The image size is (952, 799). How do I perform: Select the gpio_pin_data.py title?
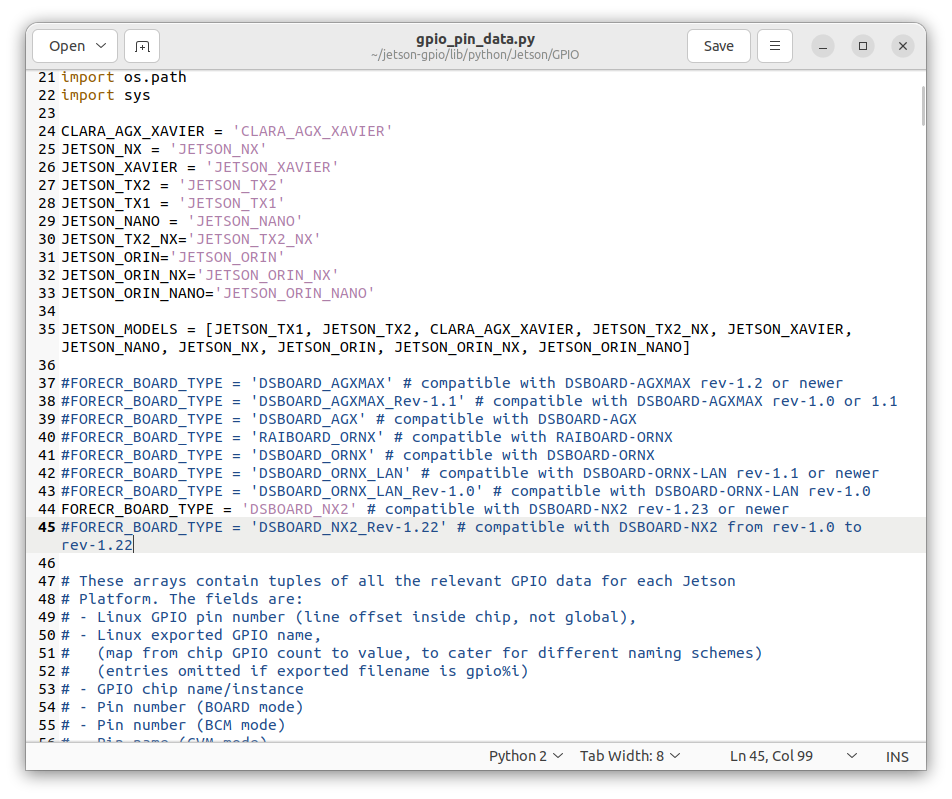(x=475, y=39)
